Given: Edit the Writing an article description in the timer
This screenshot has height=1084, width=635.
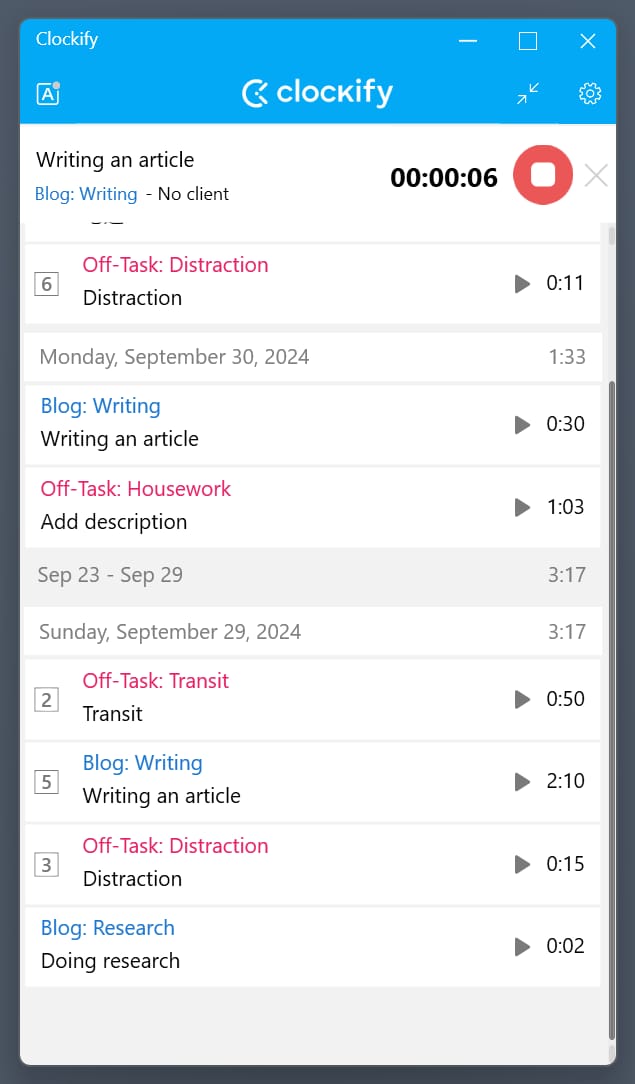Looking at the screenshot, I should (x=115, y=160).
